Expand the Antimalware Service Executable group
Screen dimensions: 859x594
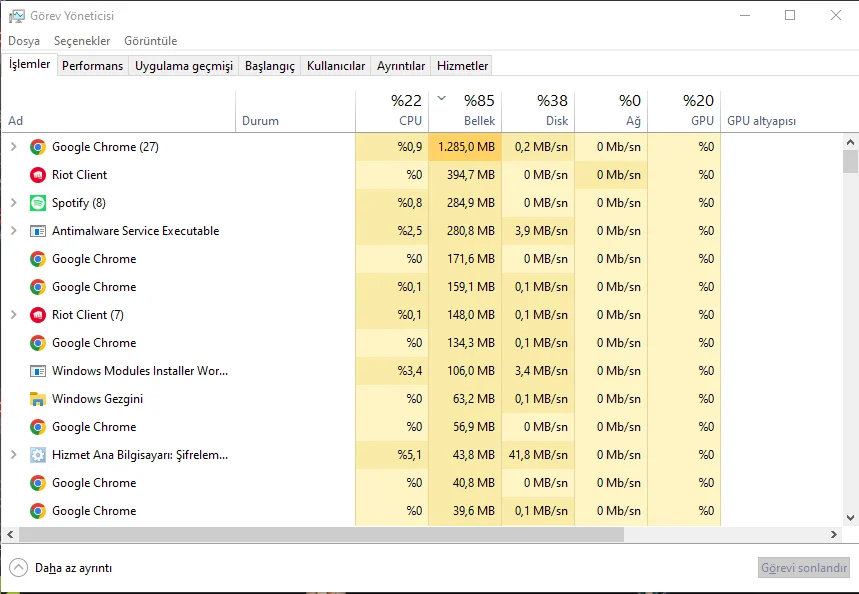pos(13,231)
